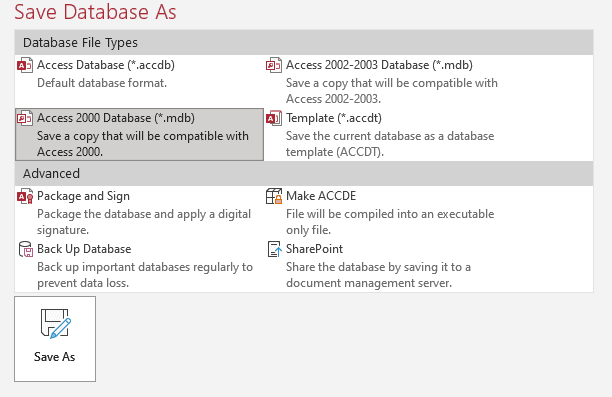Screen dimensions: 612x397
Task: Select Back Up Database option
Action: coord(139,265)
